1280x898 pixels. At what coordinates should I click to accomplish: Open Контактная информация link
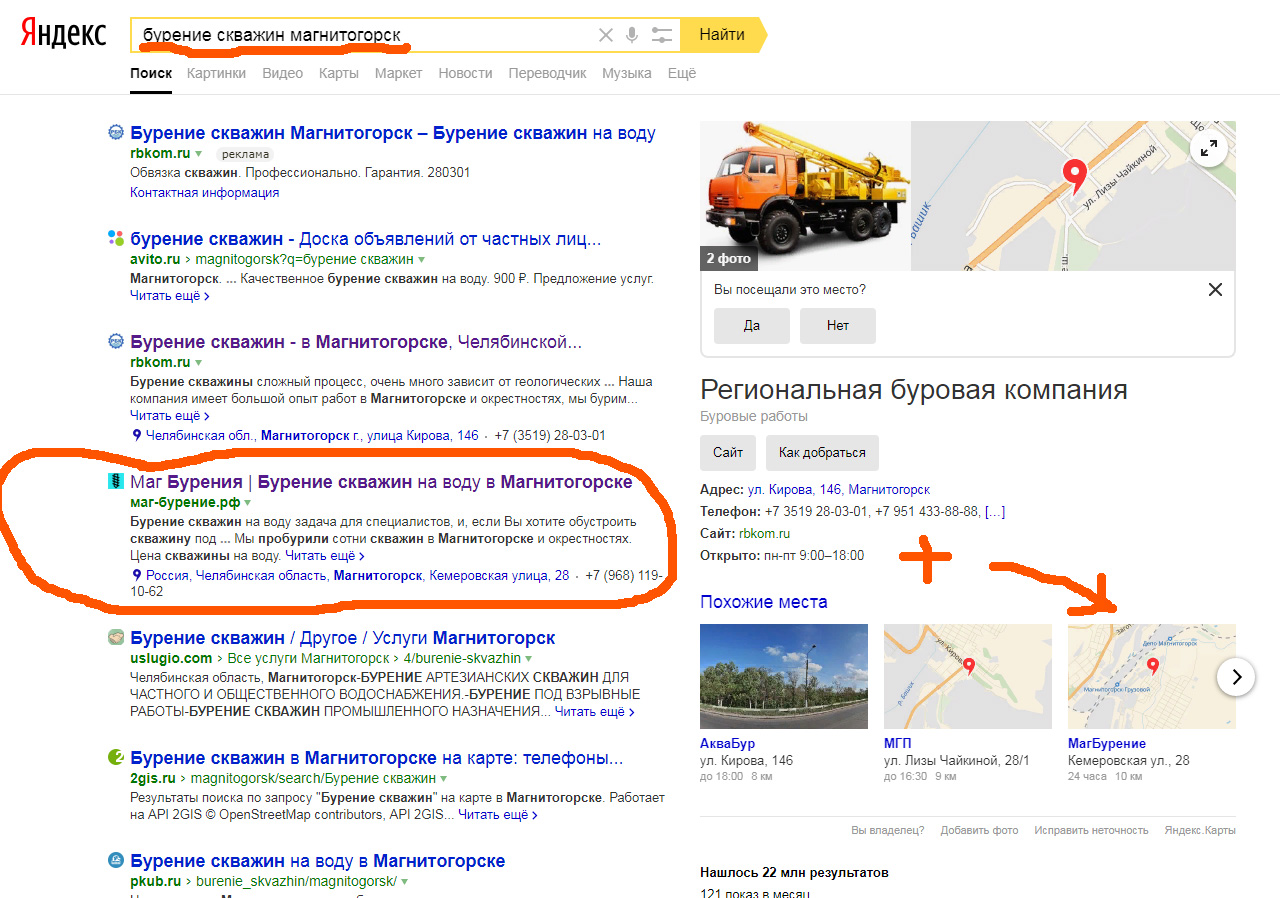(204, 192)
